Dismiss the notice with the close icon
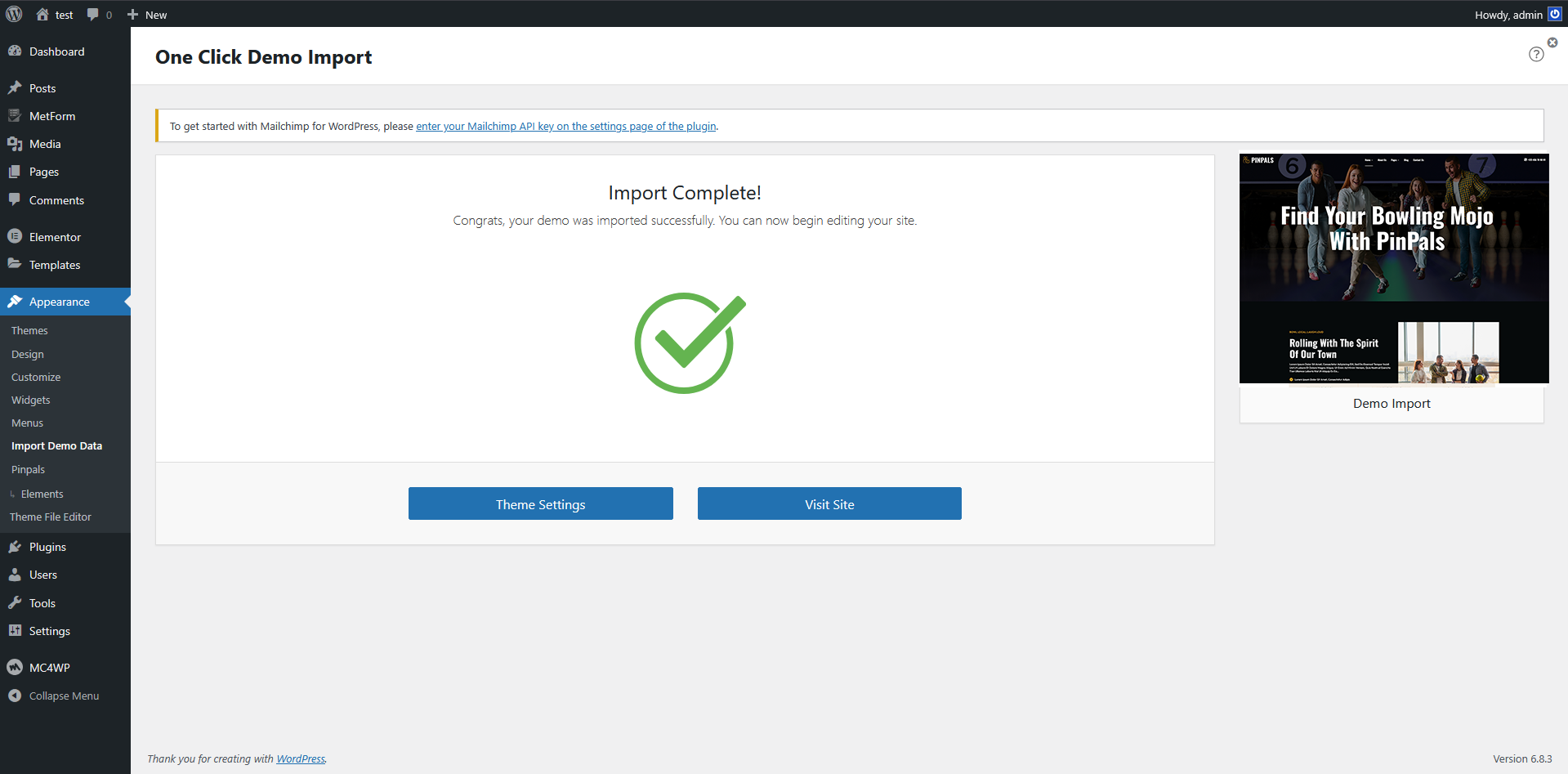This screenshot has width=1568, height=774. point(1552,43)
